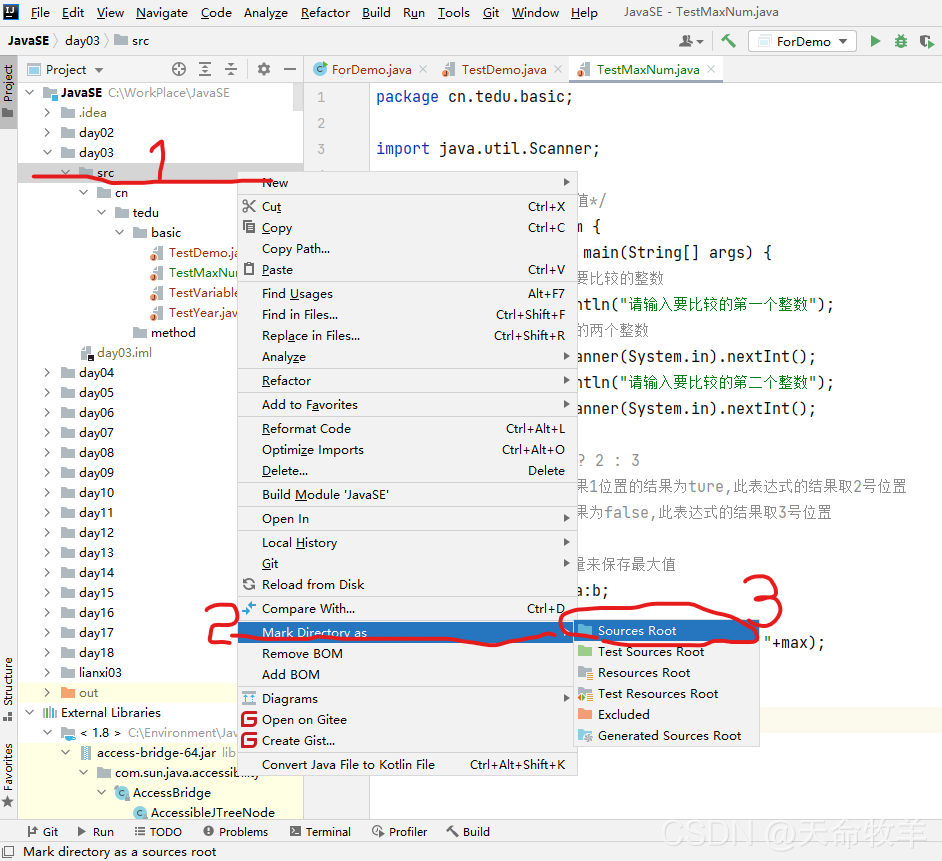Open the ForDemo run configuration dropdown
Viewport: 942px width, 861px height.
coord(803,41)
